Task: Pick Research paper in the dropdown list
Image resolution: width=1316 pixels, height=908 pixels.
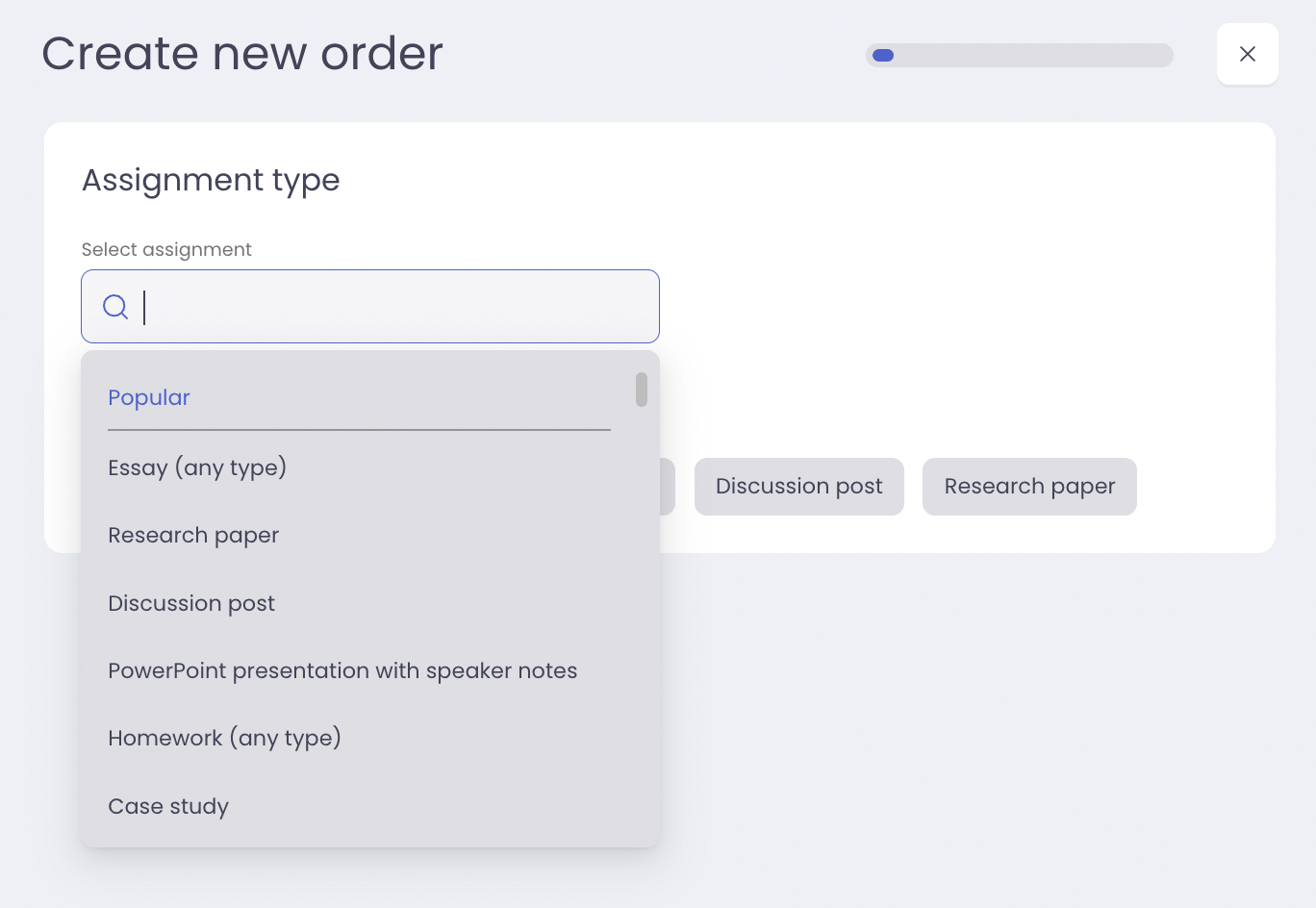Action: pos(193,535)
